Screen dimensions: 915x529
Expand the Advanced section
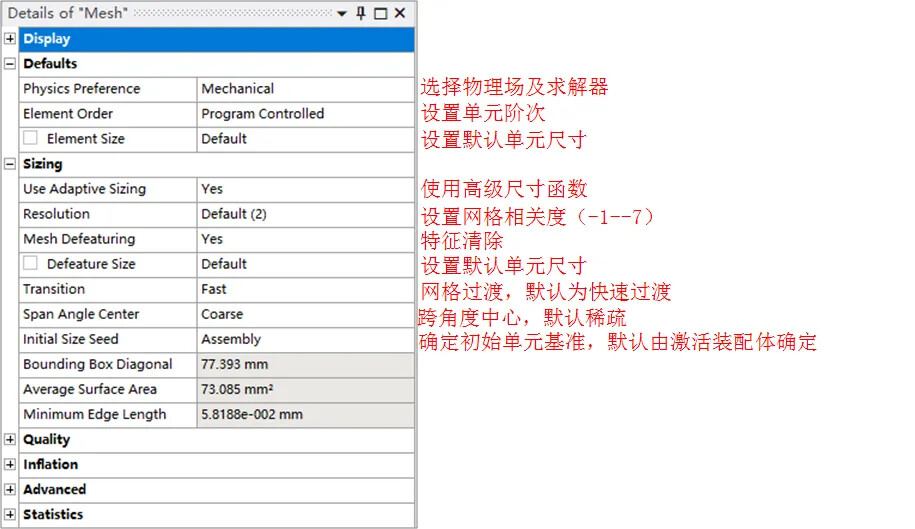10,489
